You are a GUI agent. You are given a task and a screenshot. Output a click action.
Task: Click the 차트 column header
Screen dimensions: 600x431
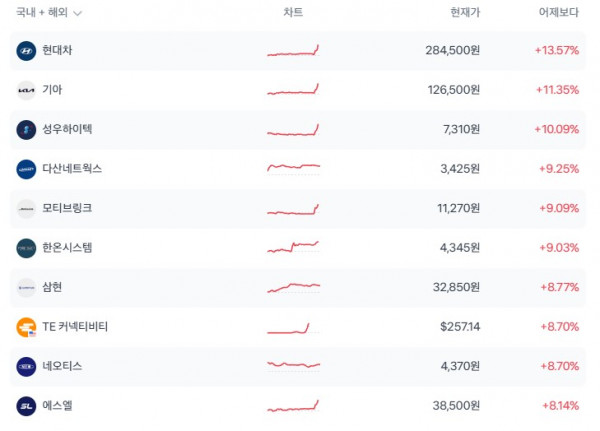click(x=293, y=13)
